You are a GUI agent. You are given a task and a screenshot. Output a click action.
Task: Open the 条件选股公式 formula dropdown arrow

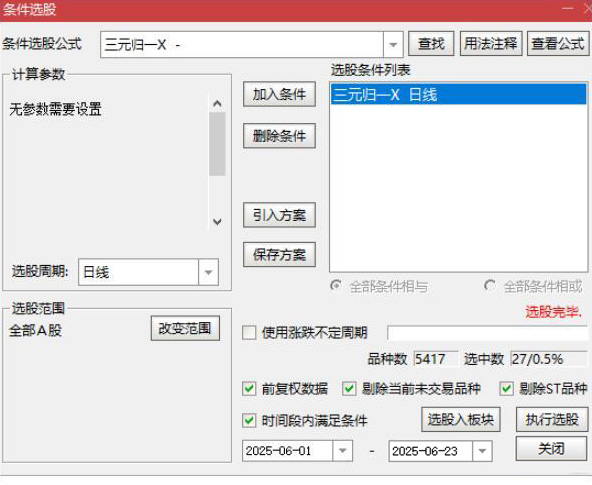(x=393, y=45)
